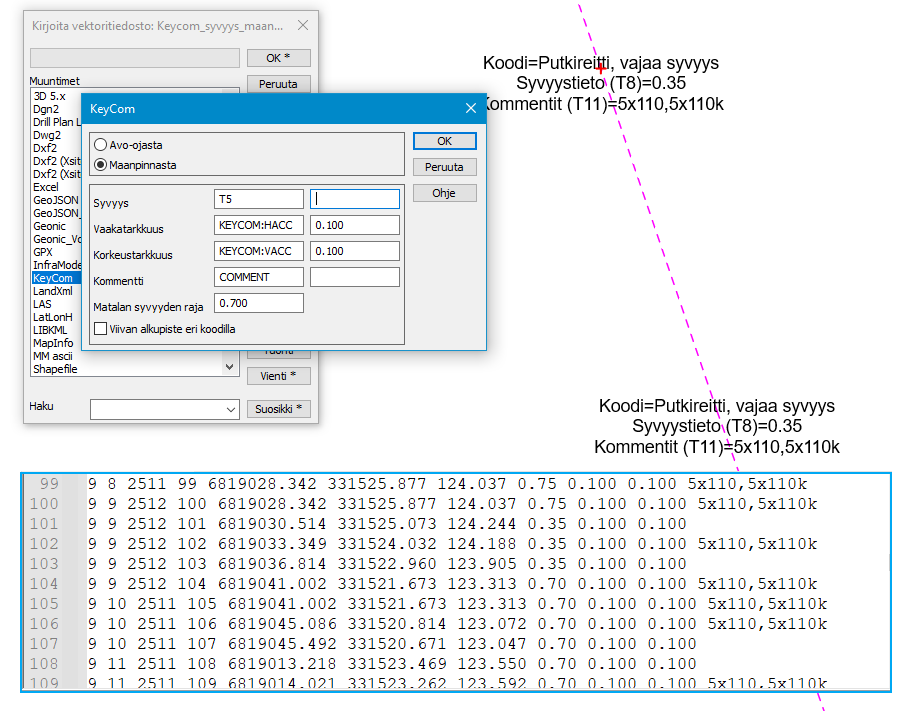Click the Suosikki * favorite button

pyautogui.click(x=278, y=409)
